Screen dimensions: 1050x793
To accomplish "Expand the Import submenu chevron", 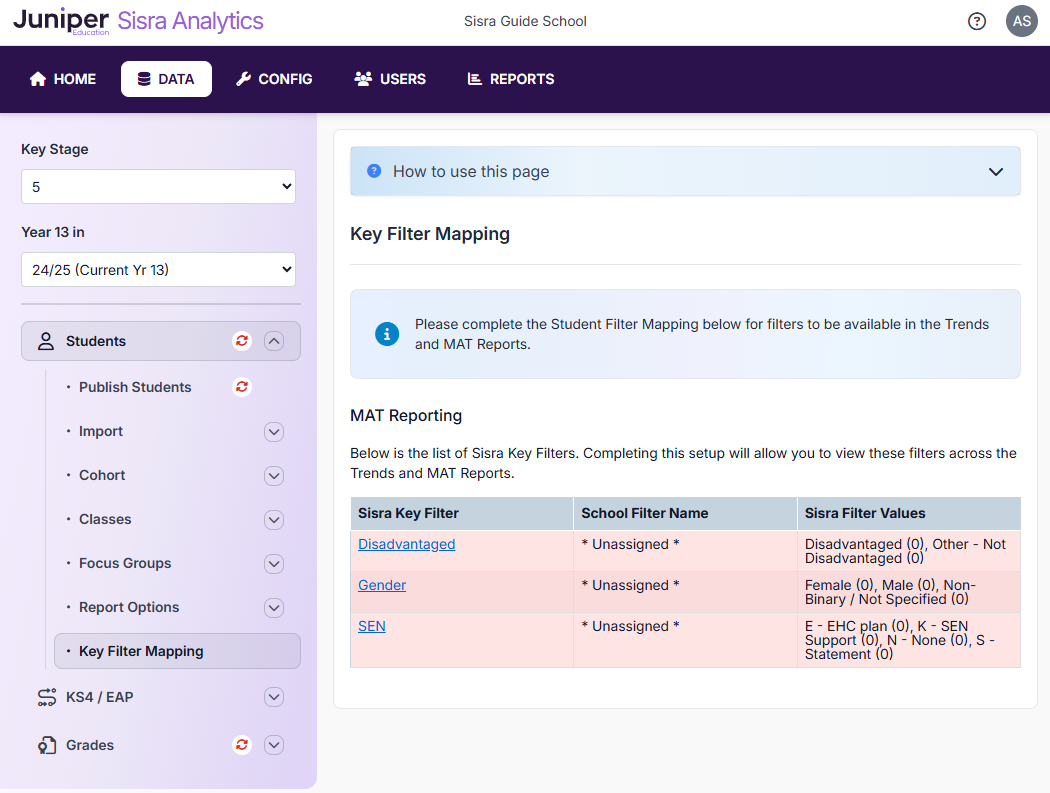I will tap(274, 432).
